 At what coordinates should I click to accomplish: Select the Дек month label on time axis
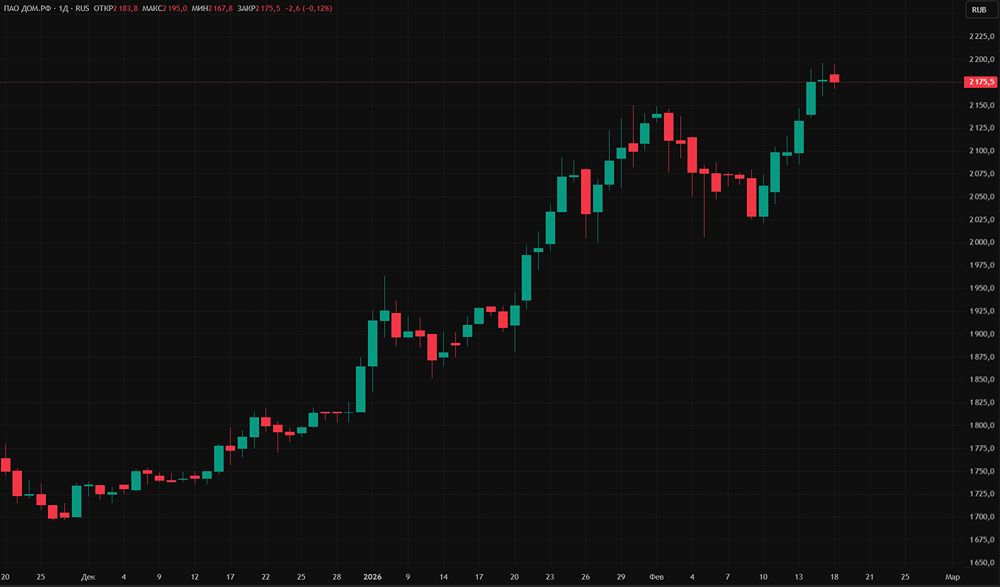point(88,577)
